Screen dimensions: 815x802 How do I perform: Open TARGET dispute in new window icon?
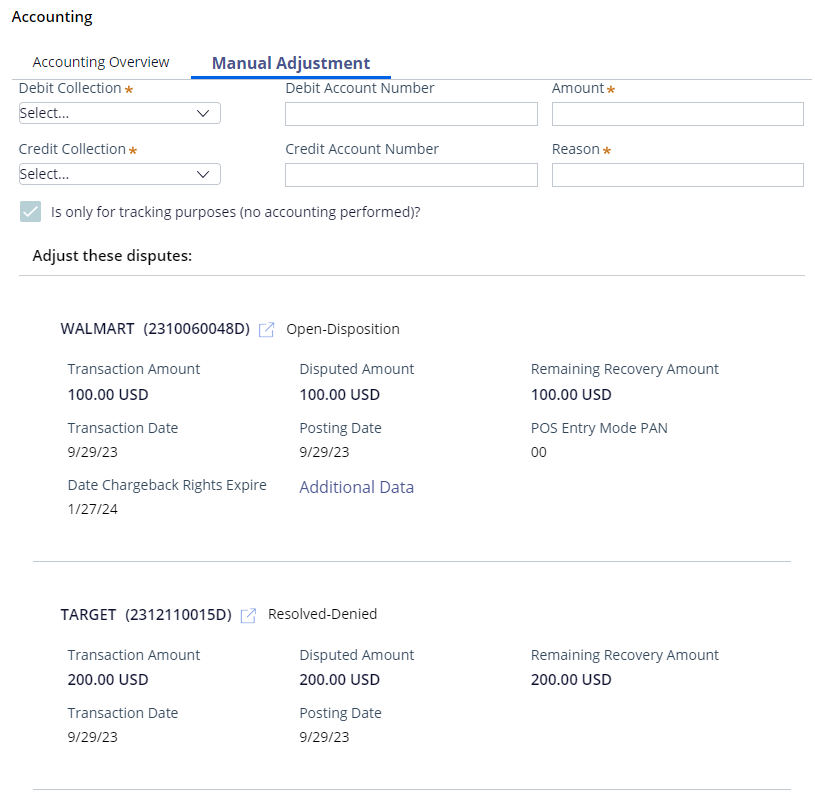[248, 615]
